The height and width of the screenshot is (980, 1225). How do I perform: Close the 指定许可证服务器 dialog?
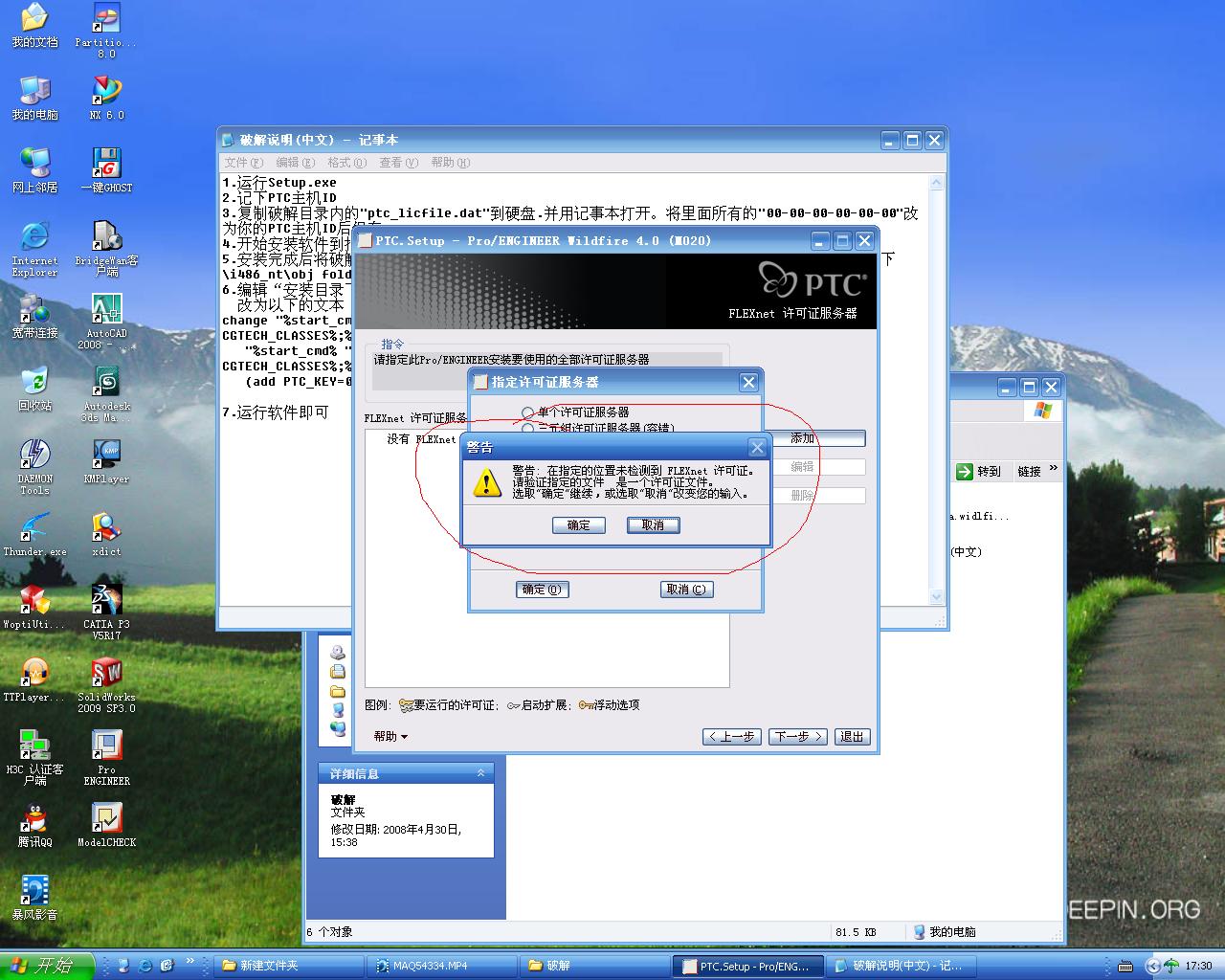pos(748,382)
